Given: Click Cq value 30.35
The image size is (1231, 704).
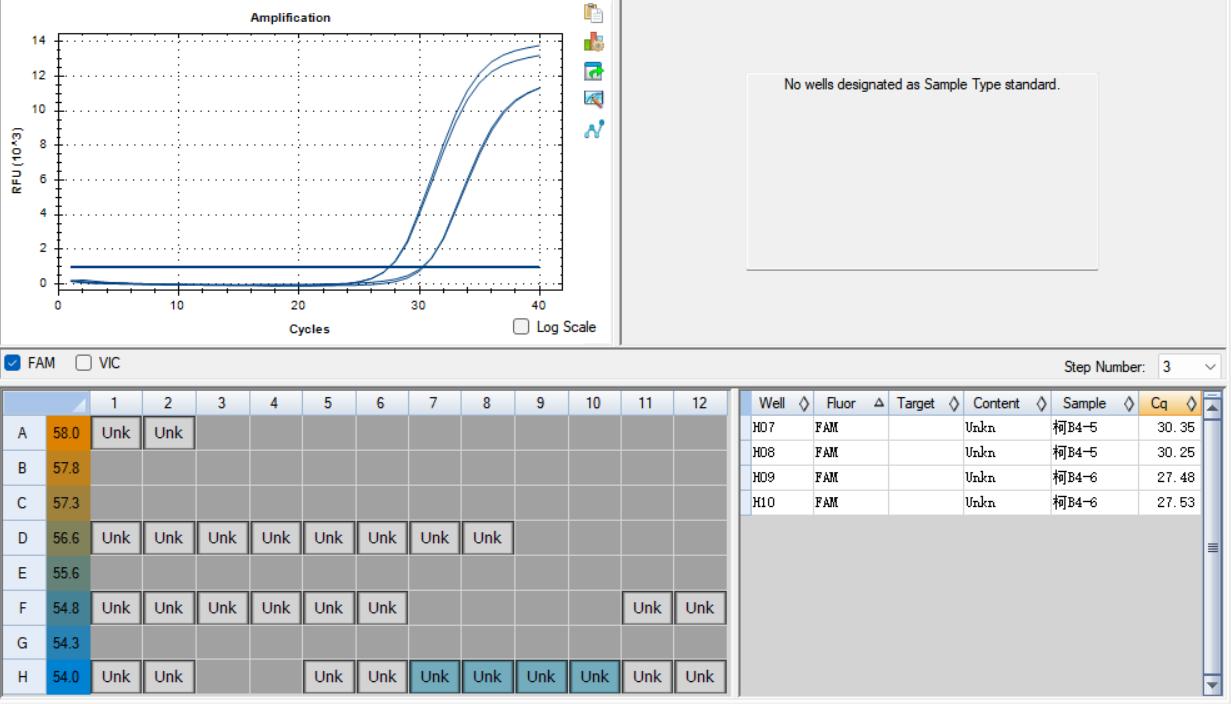Looking at the screenshot, I should [1175, 427].
